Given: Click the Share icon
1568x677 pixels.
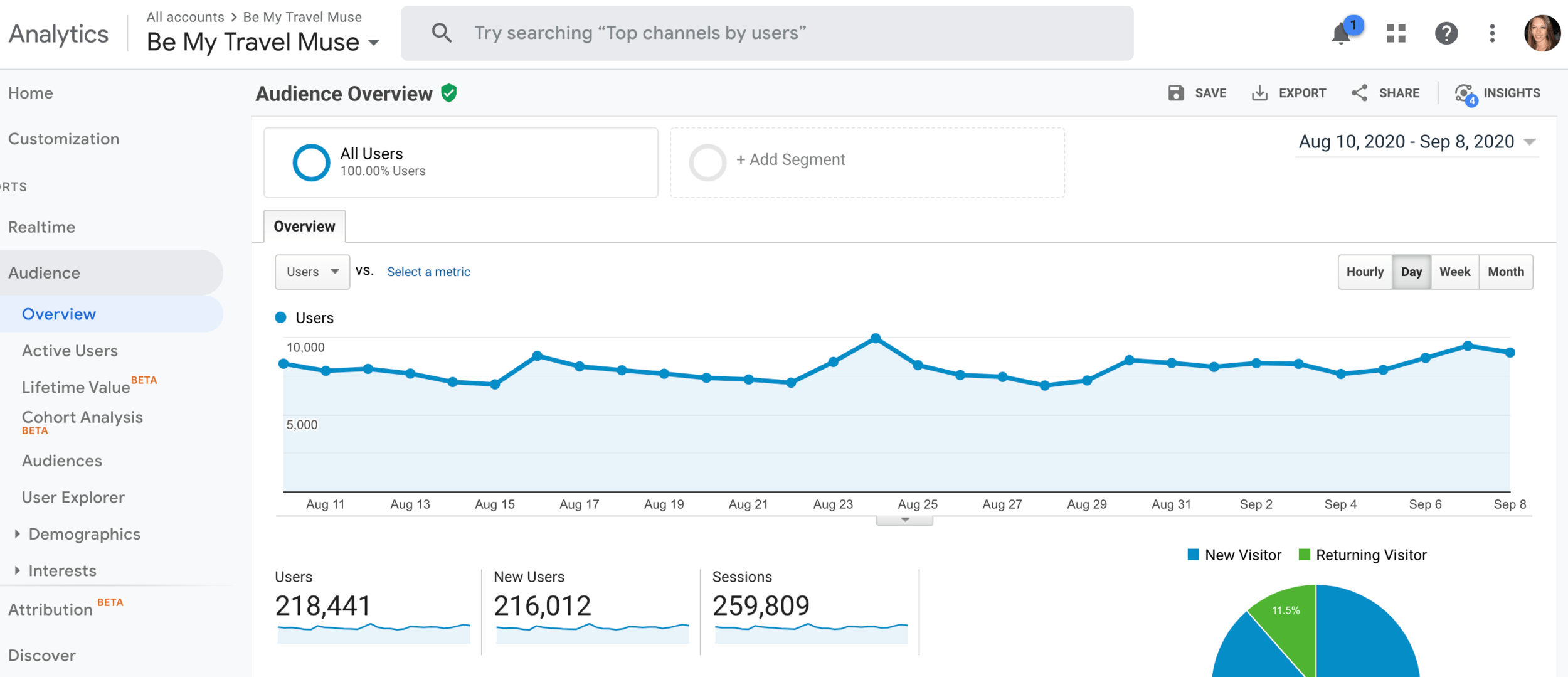Looking at the screenshot, I should (1360, 93).
